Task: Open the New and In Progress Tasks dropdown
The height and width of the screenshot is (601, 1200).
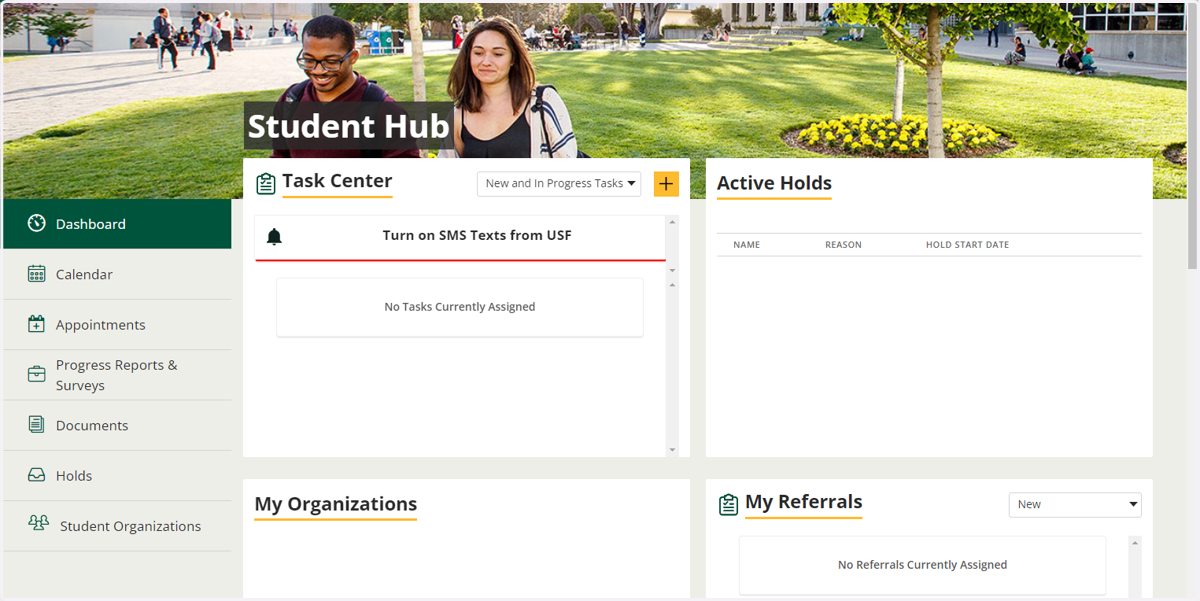Action: tap(559, 183)
